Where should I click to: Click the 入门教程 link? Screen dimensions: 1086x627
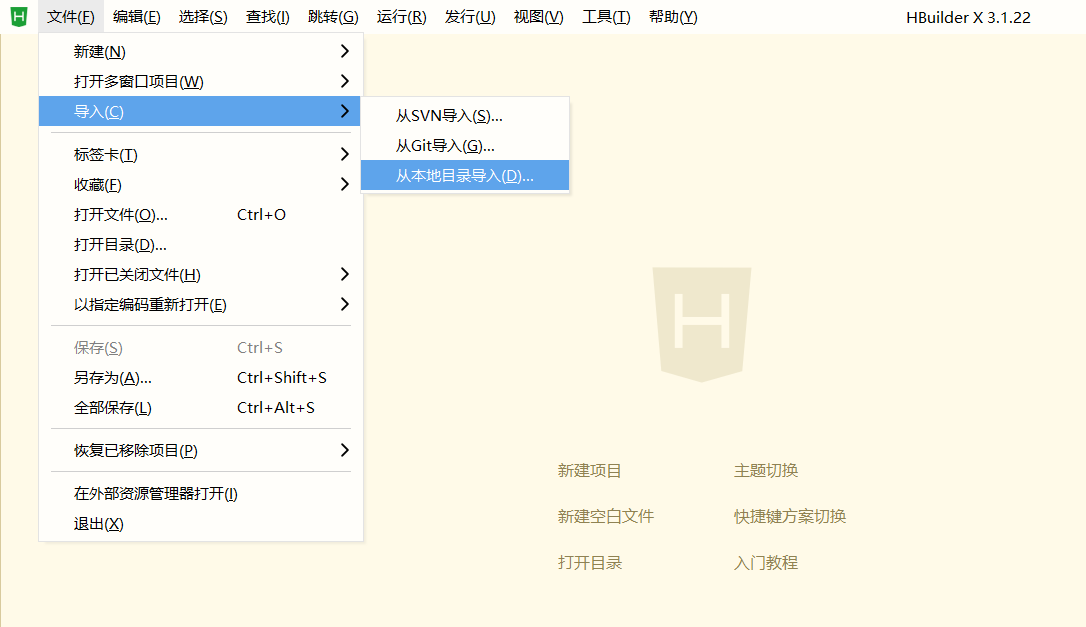pyautogui.click(x=766, y=563)
